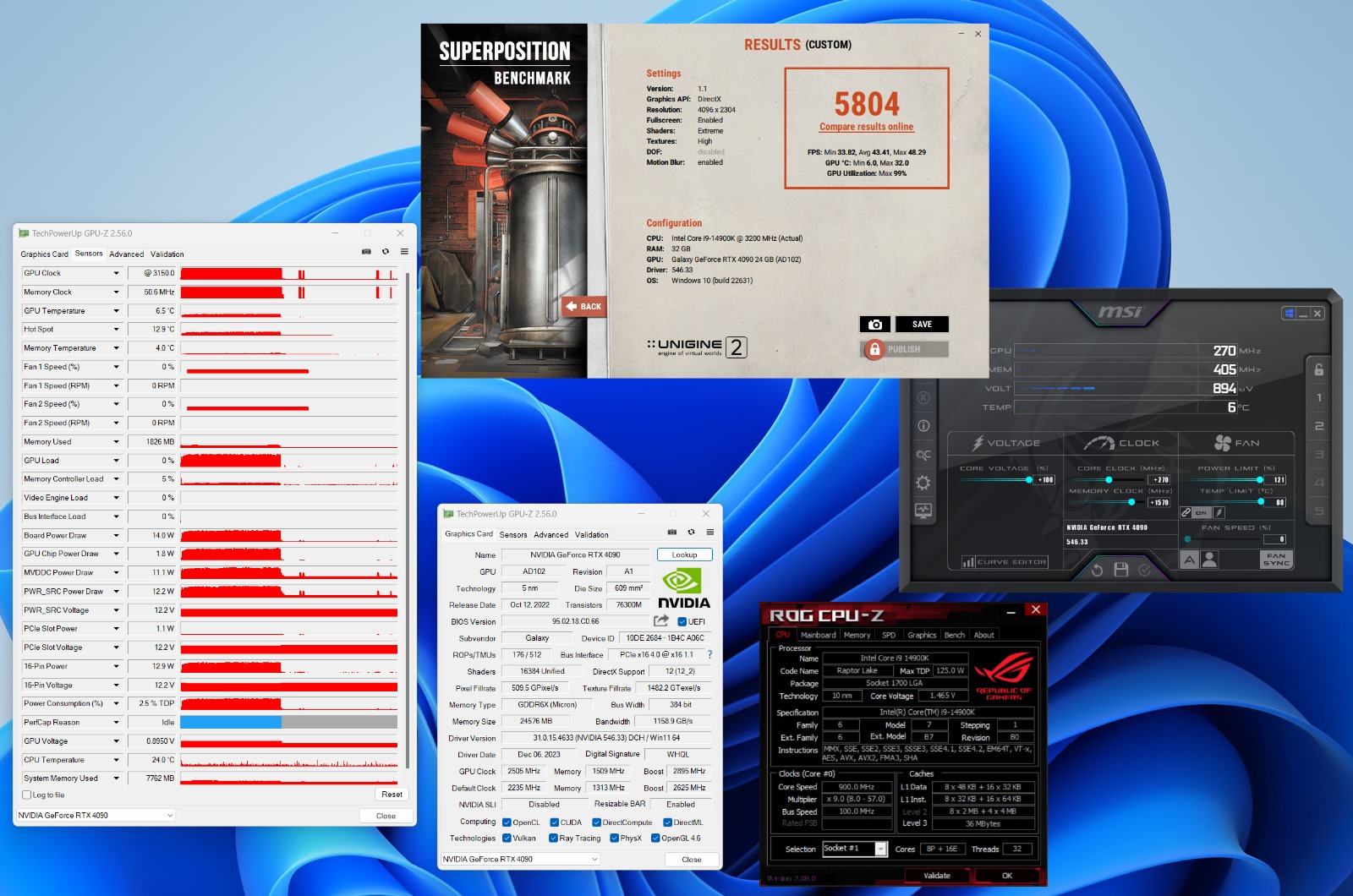Open CPU-Z Socket #1 selection dropdown

pyautogui.click(x=855, y=849)
